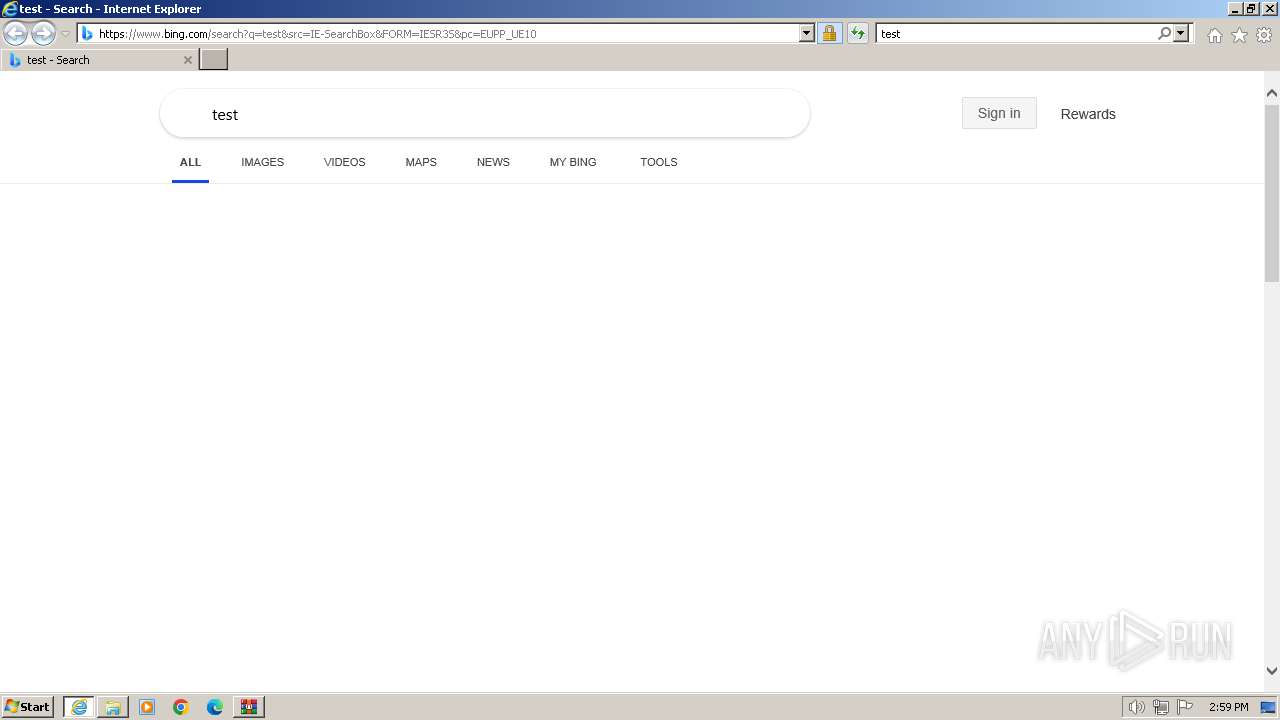The height and width of the screenshot is (720, 1280).
Task: Expand the address bar autocomplete dropdown
Action: 807,34
